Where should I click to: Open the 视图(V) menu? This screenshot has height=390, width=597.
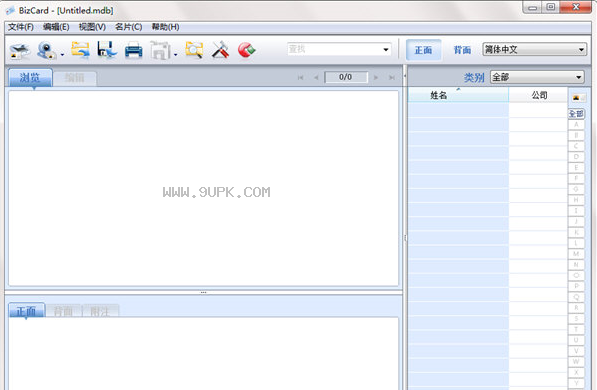click(x=92, y=27)
